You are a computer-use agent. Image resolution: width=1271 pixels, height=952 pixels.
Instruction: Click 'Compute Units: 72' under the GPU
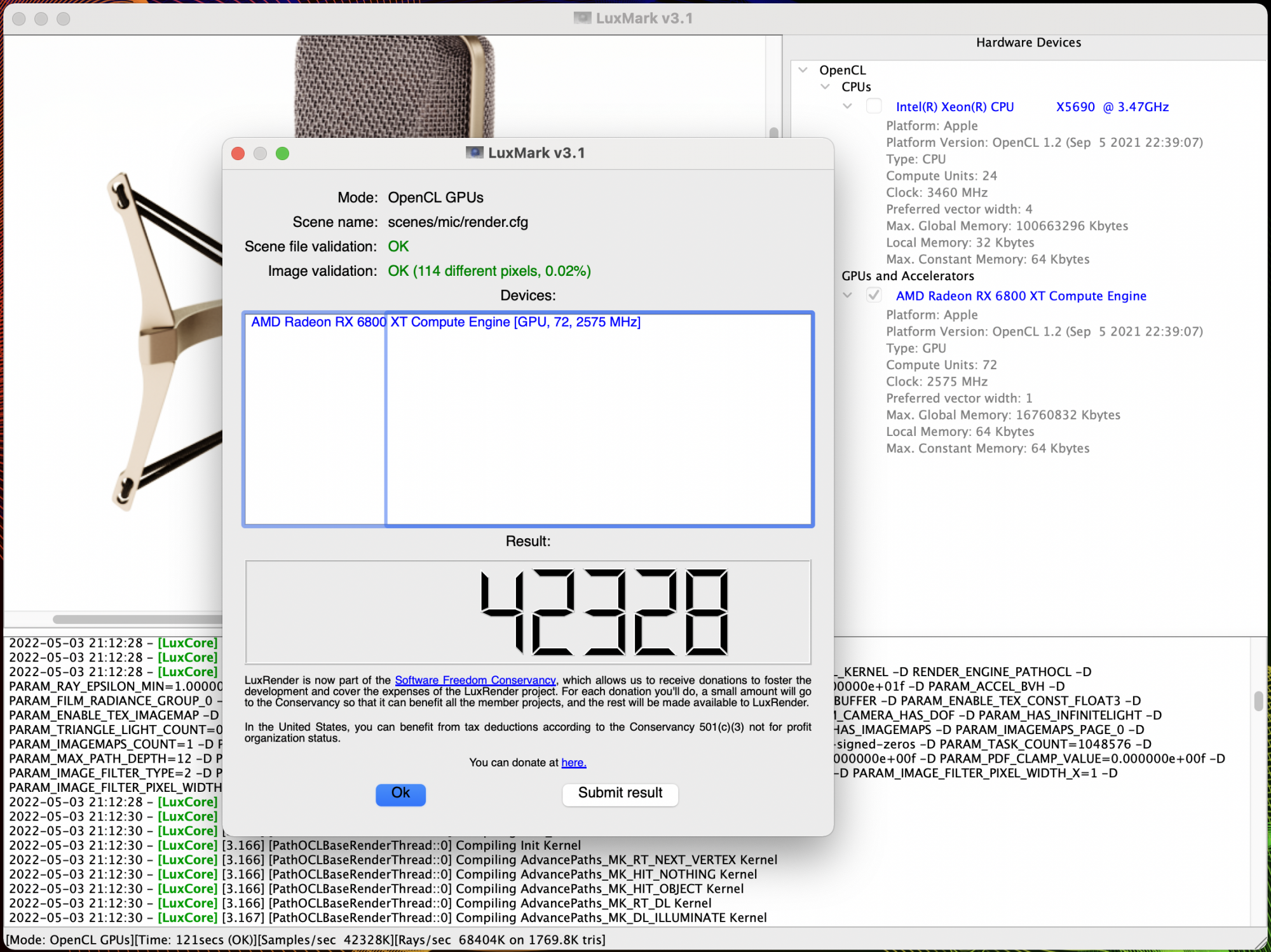click(941, 365)
